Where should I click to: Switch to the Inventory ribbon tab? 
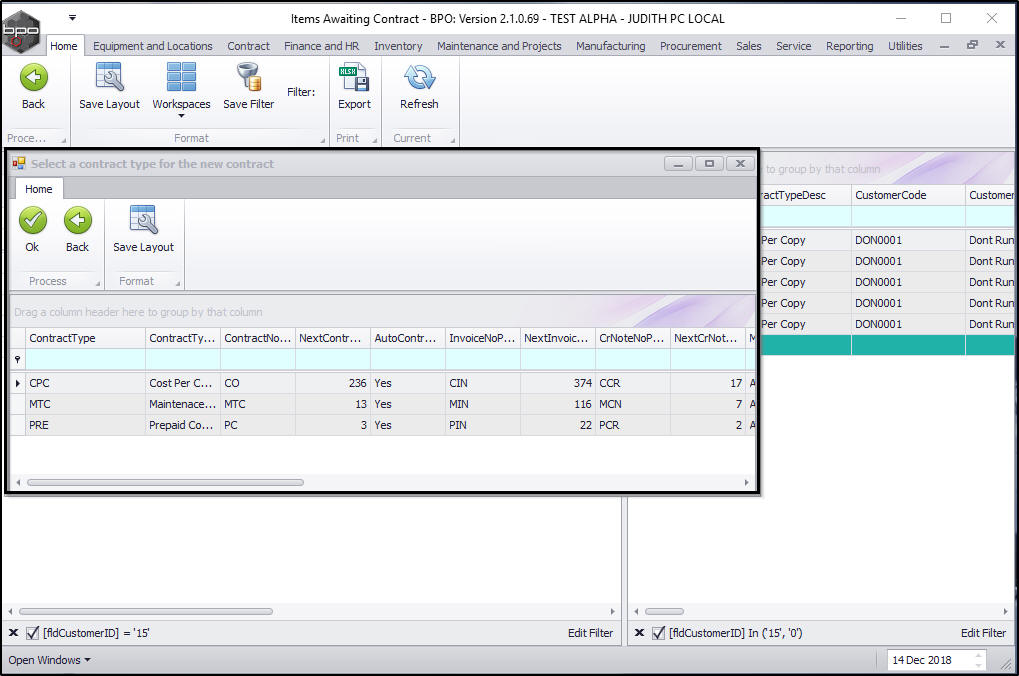click(x=398, y=46)
